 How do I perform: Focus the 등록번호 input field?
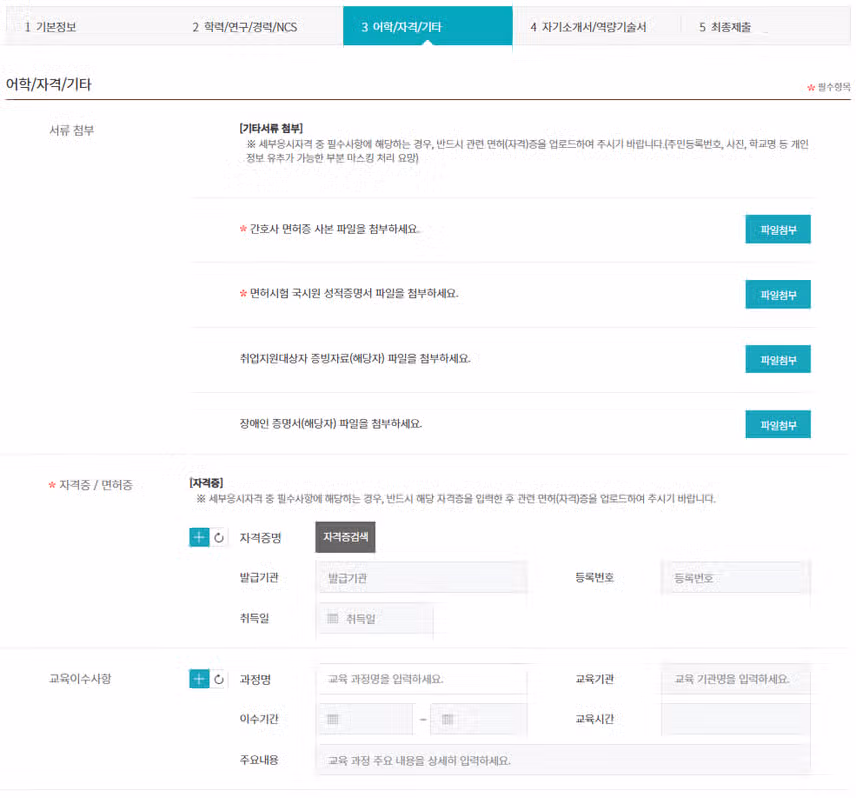pyautogui.click(x=735, y=577)
